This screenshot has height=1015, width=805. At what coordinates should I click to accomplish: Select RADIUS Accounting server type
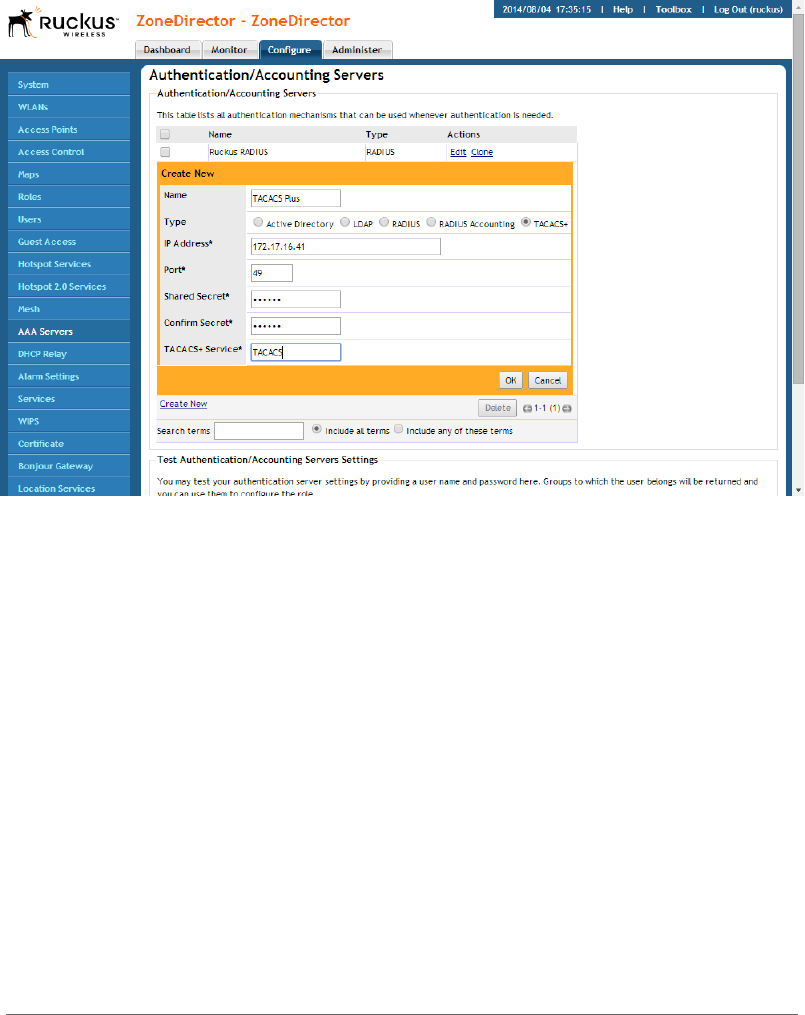click(431, 222)
